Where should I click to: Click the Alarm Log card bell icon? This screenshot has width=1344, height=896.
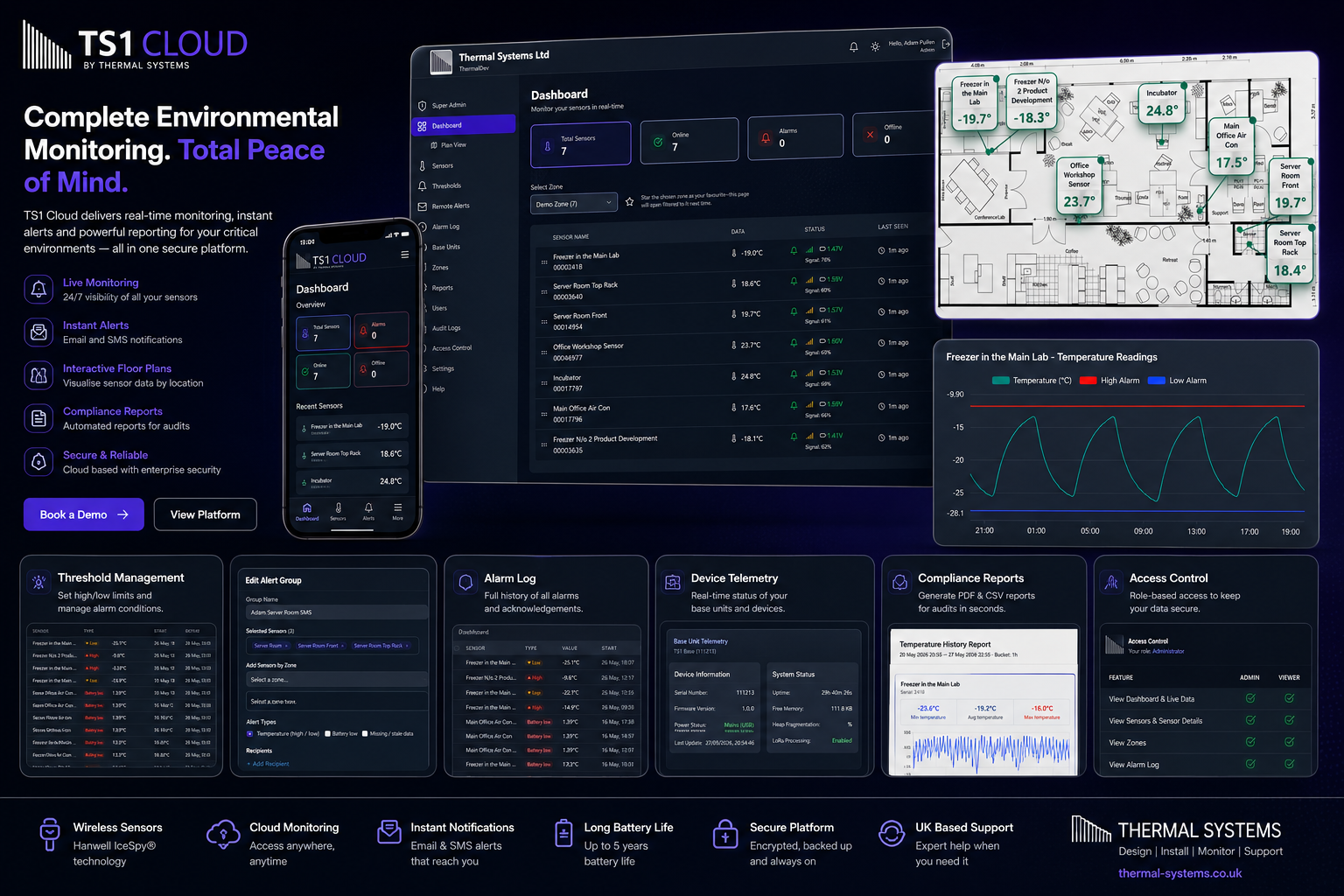pyautogui.click(x=464, y=582)
